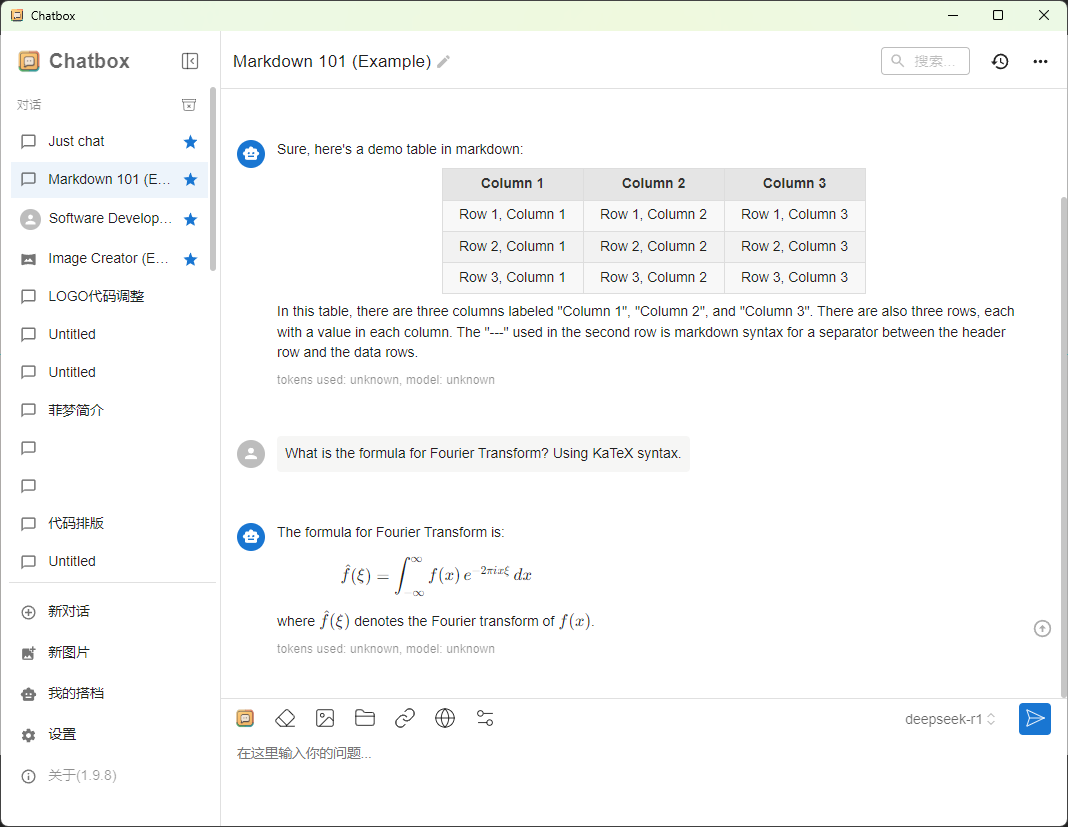This screenshot has height=827, width=1068.
Task: Click the 搜索 search field
Action: (x=925, y=61)
